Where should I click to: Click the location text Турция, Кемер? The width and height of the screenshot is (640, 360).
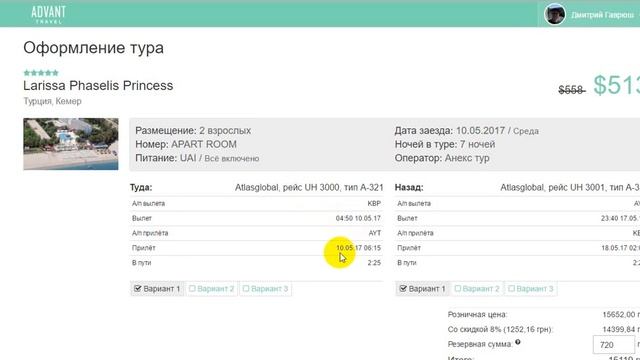point(52,101)
